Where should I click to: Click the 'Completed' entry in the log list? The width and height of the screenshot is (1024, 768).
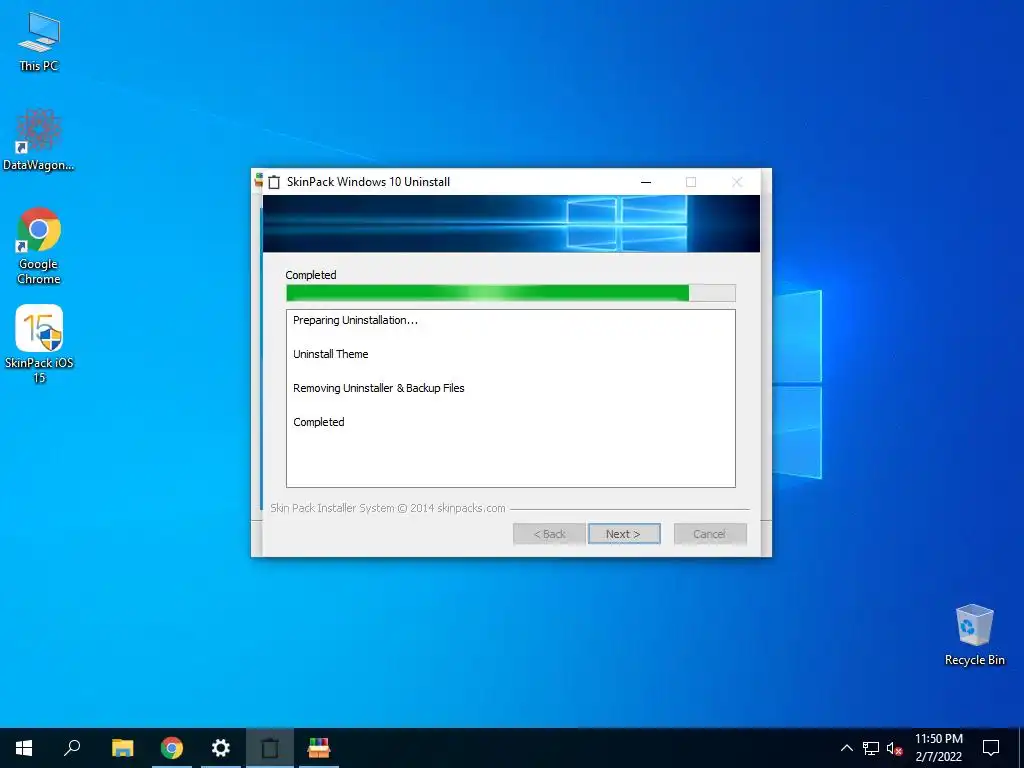(x=319, y=422)
